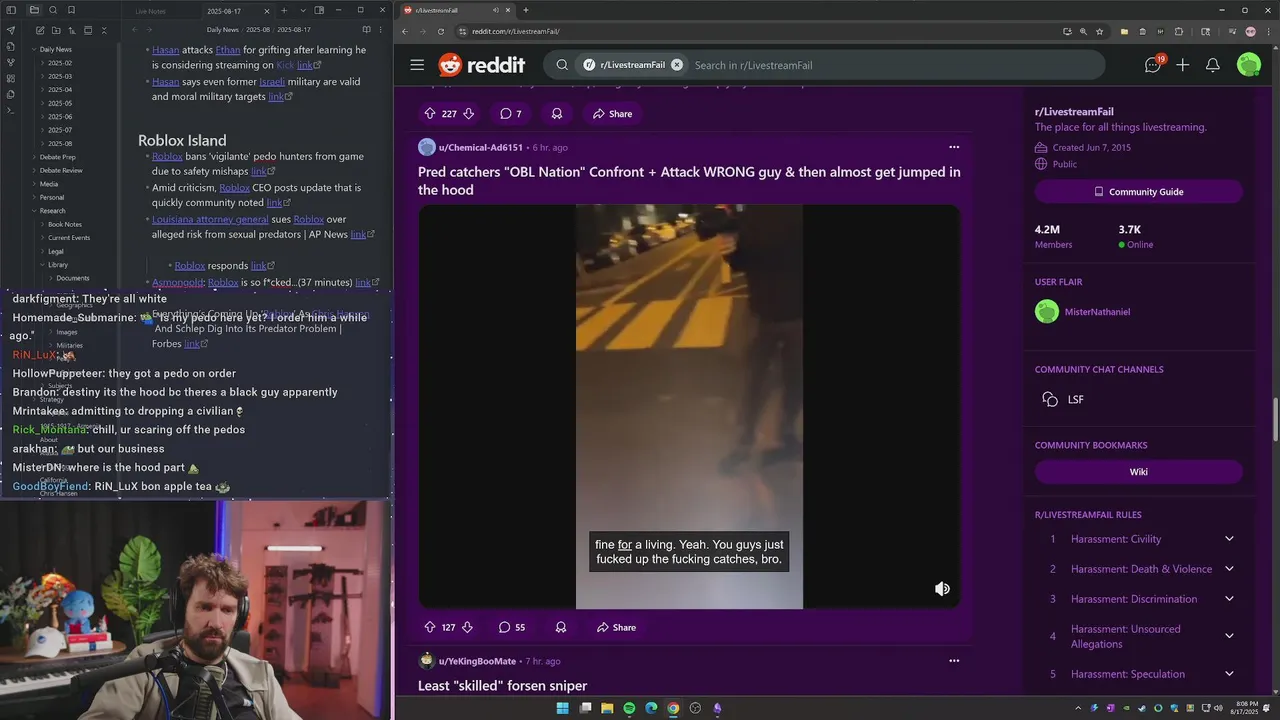Open the Hasan attacks Ethan Kick link

tap(306, 65)
